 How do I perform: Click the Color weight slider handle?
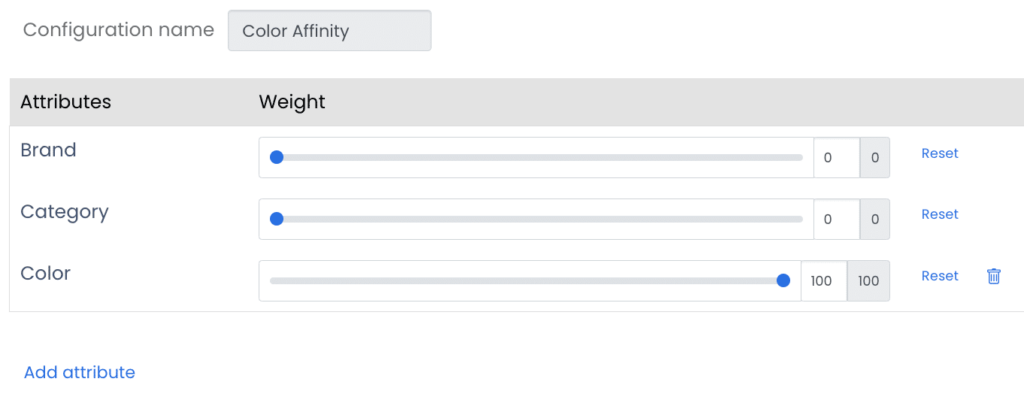(x=783, y=281)
